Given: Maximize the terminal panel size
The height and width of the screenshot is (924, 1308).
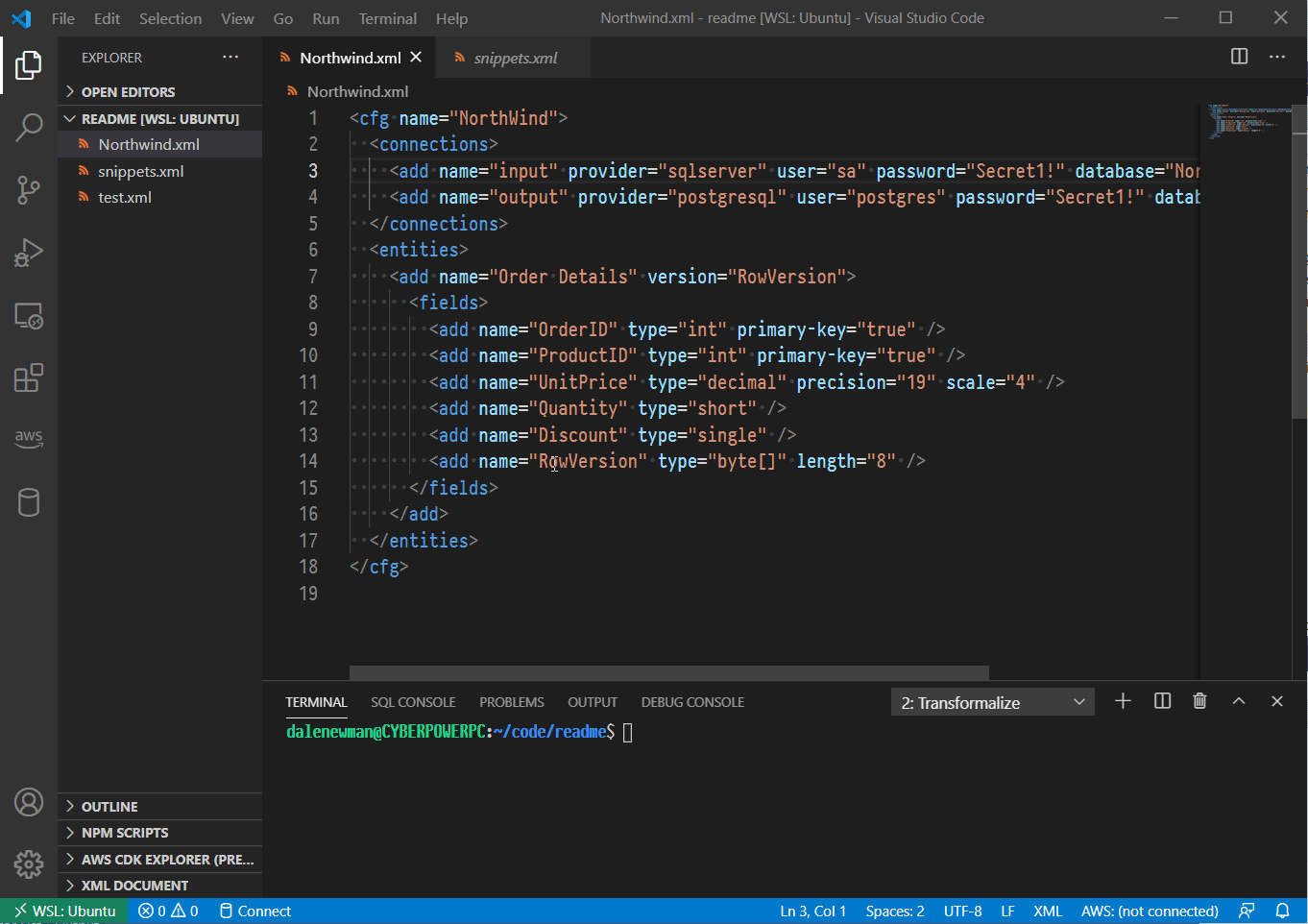Looking at the screenshot, I should (1239, 701).
